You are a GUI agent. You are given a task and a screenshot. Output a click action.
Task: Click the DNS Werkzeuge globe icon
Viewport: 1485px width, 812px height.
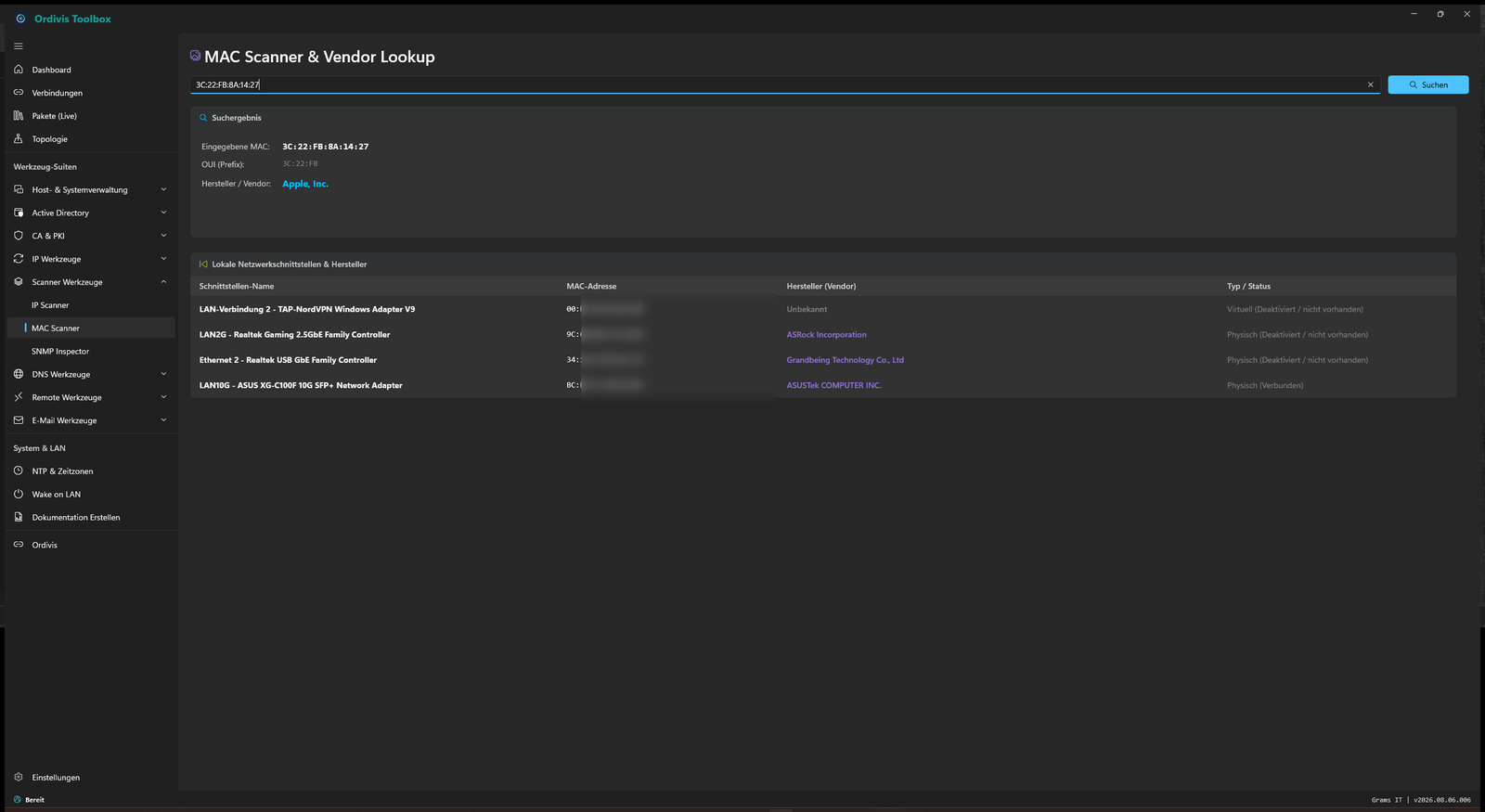point(19,374)
